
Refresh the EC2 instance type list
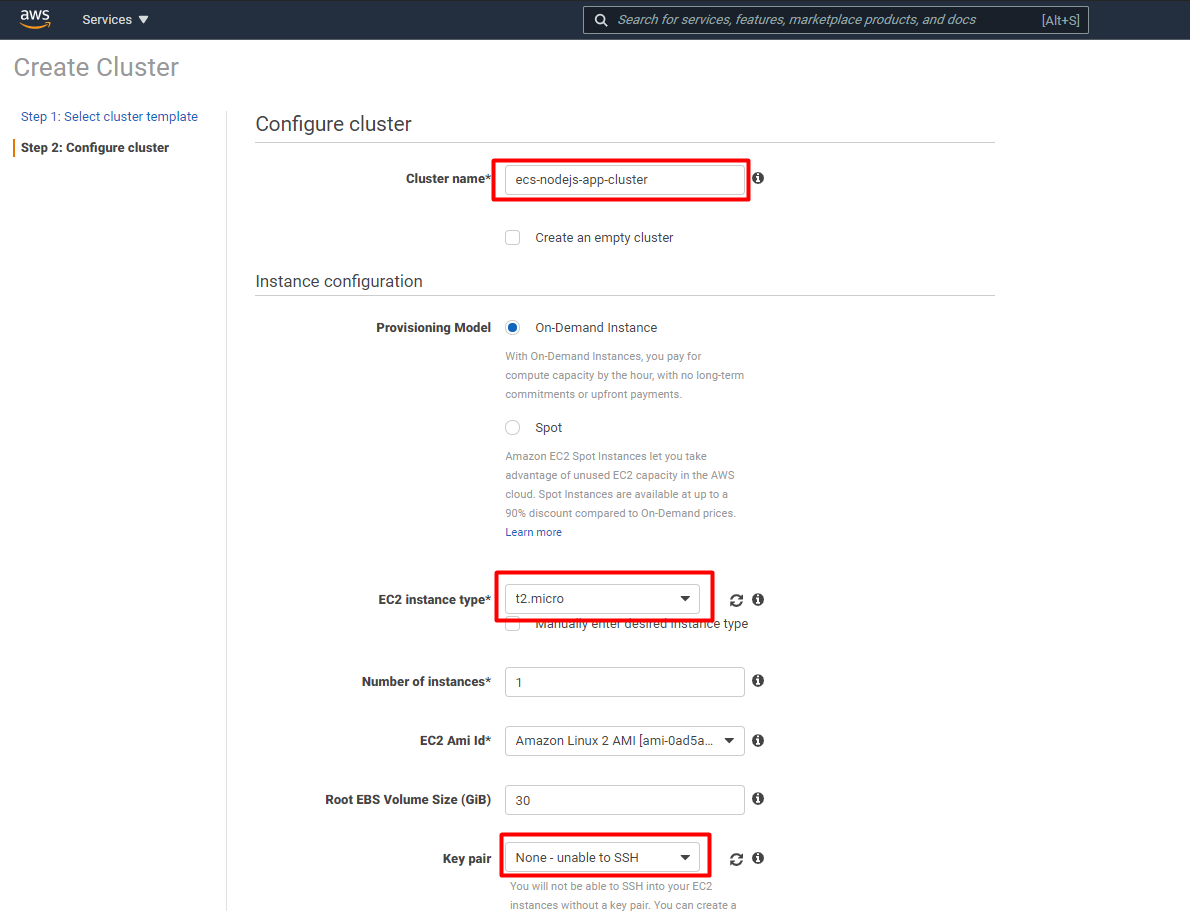[x=736, y=599]
